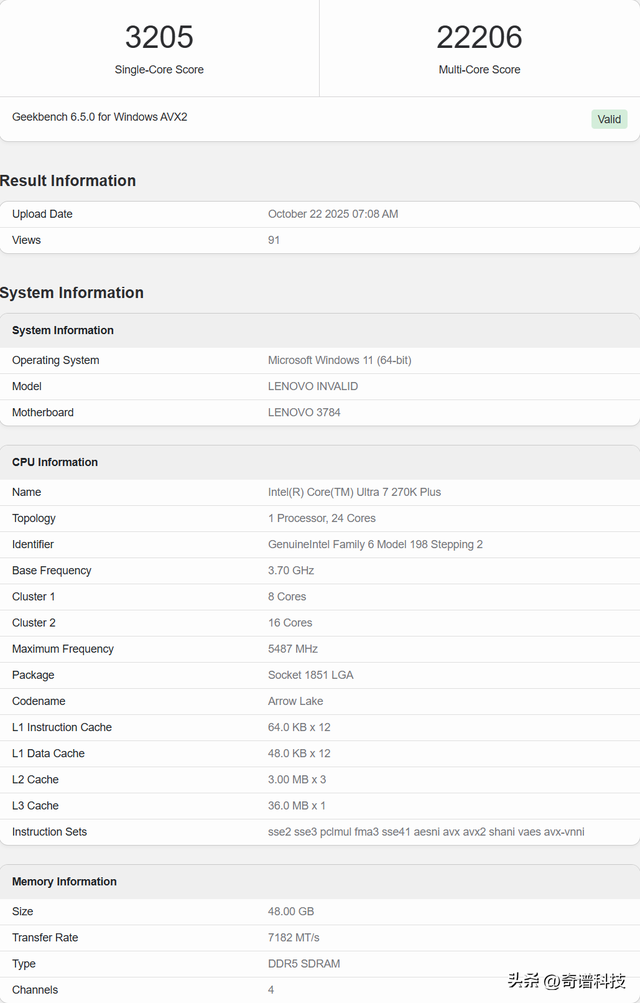This screenshot has width=640, height=1003.
Task: Click the Multi-Core Score label
Action: coord(479,70)
